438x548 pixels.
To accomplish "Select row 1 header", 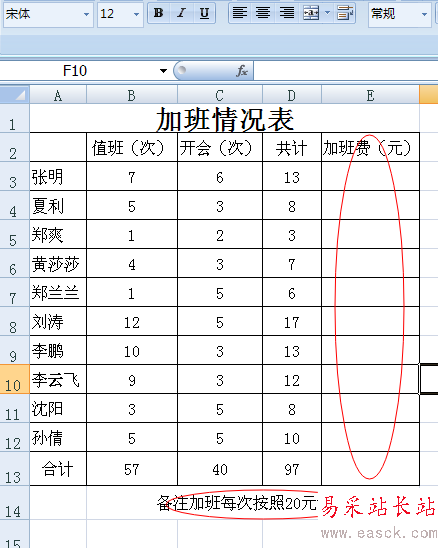I will pos(14,118).
